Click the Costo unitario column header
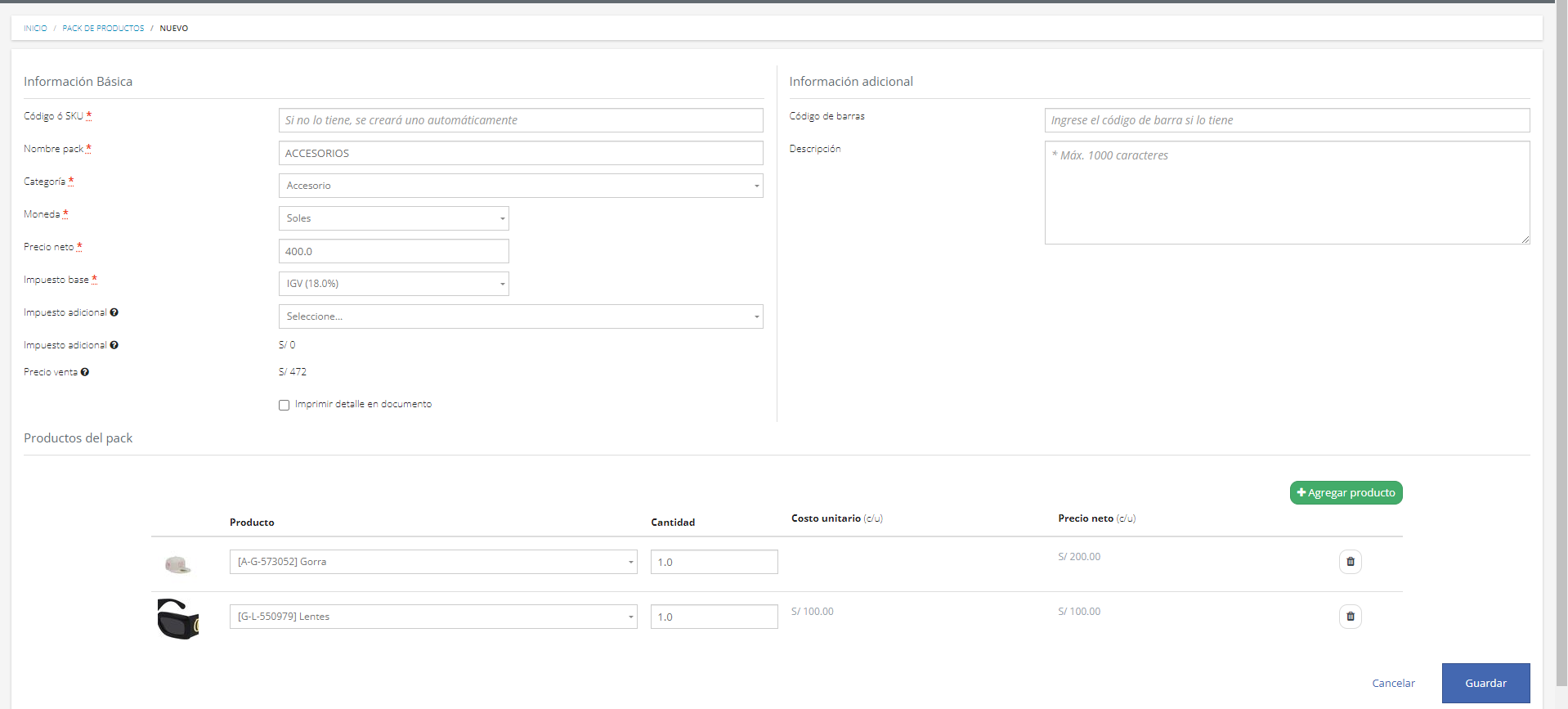The image size is (1568, 709). 837,518
